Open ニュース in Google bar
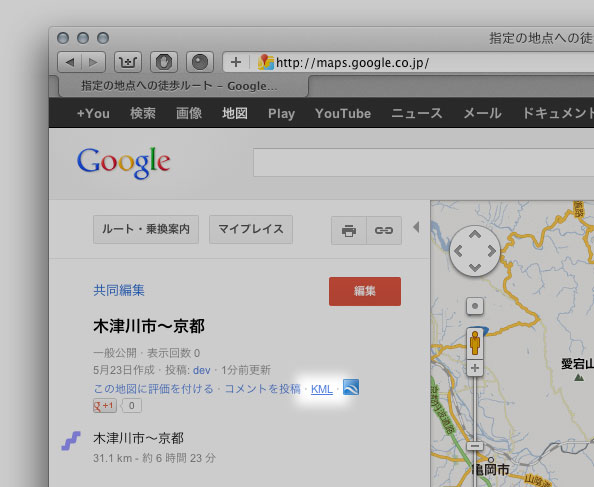This screenshot has width=594, height=487. click(417, 113)
